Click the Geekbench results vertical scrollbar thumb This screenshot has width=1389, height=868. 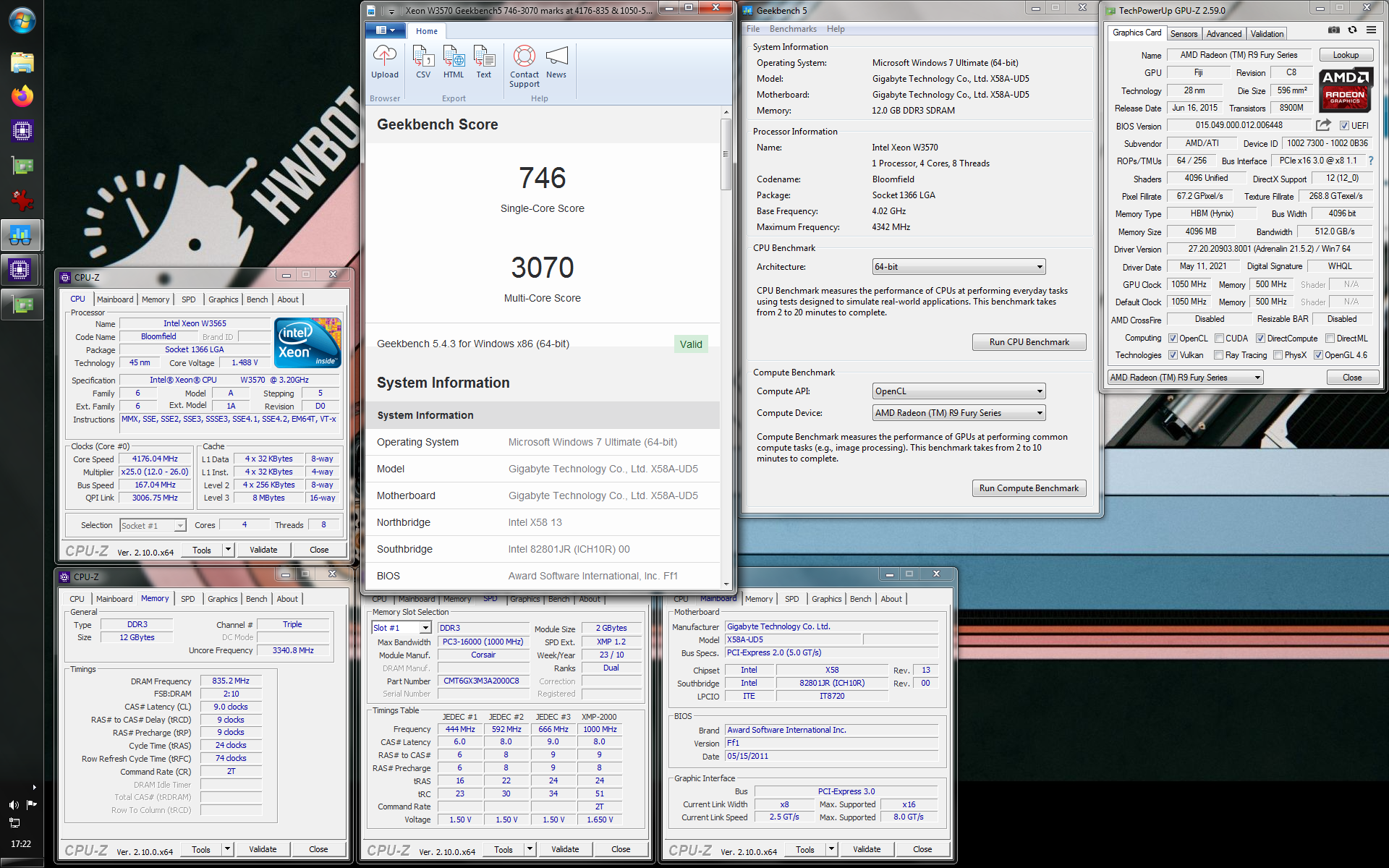coord(726,153)
